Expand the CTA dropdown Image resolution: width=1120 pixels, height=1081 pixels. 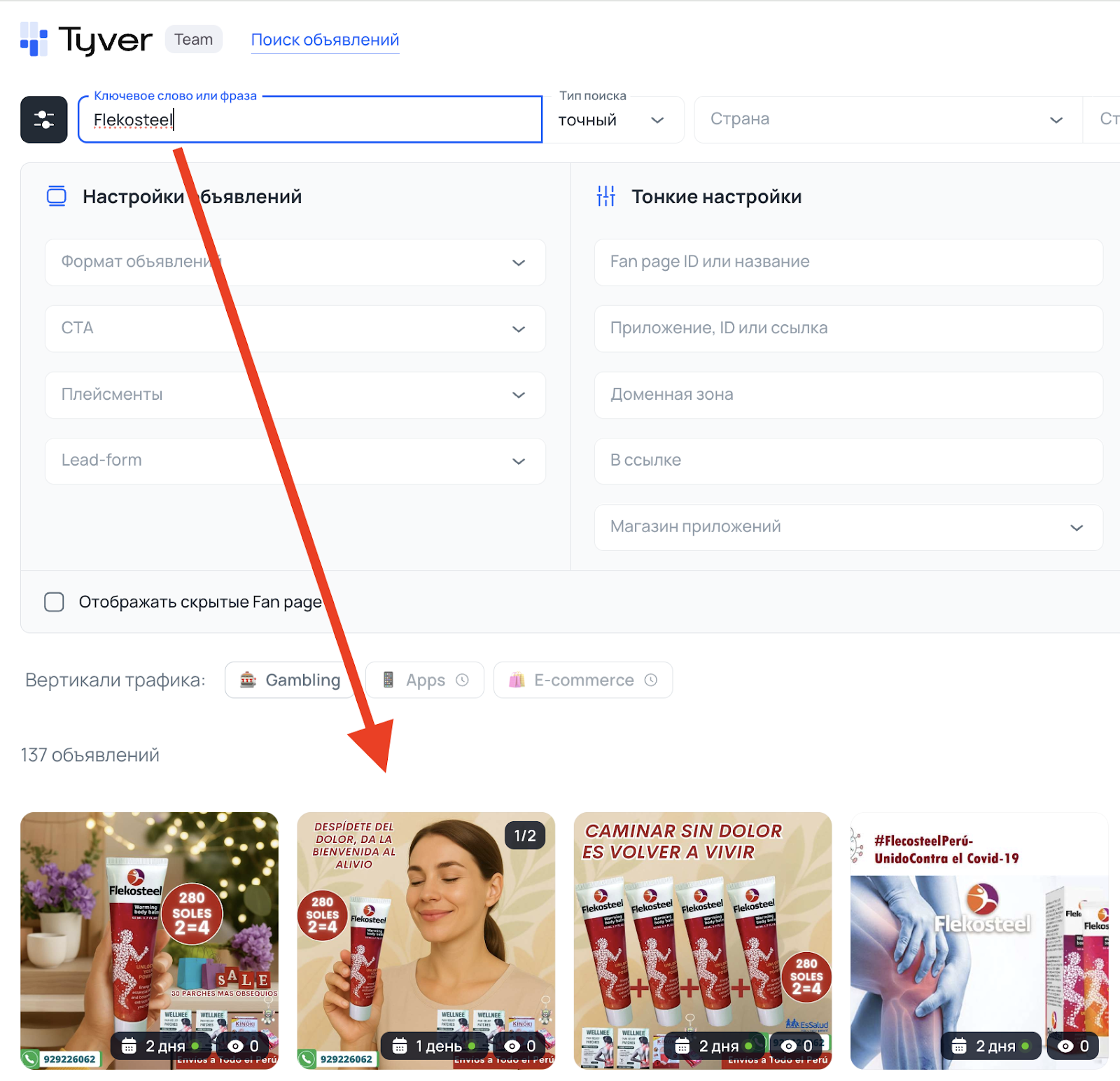[295, 328]
